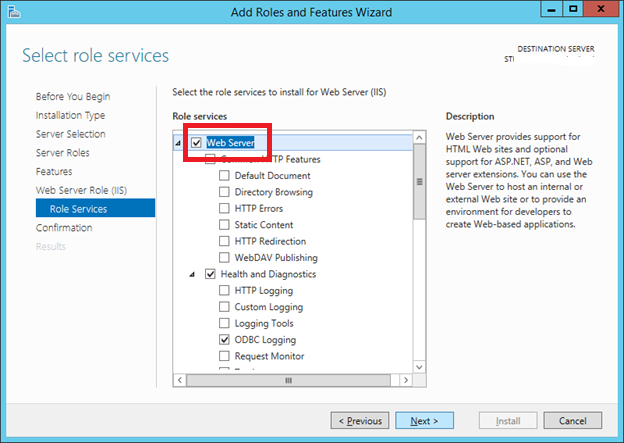The image size is (624, 443).
Task: Toggle the Web Server checkbox
Action: pos(196,142)
